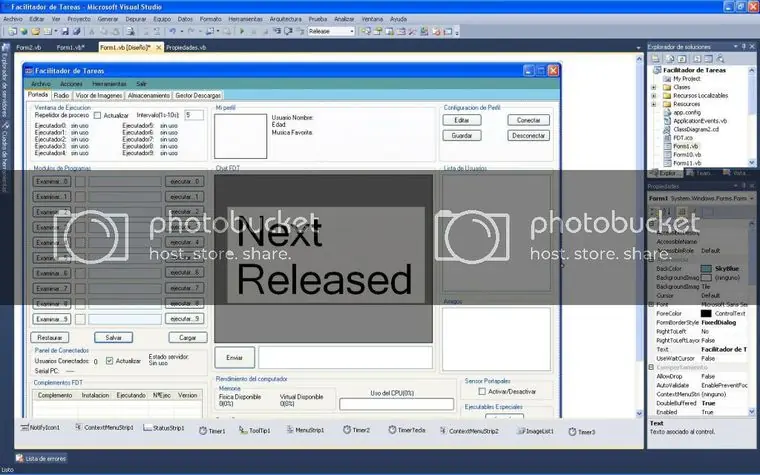Click the Save All icon in the toolbar
The height and width of the screenshot is (475, 760).
[x=76, y=32]
